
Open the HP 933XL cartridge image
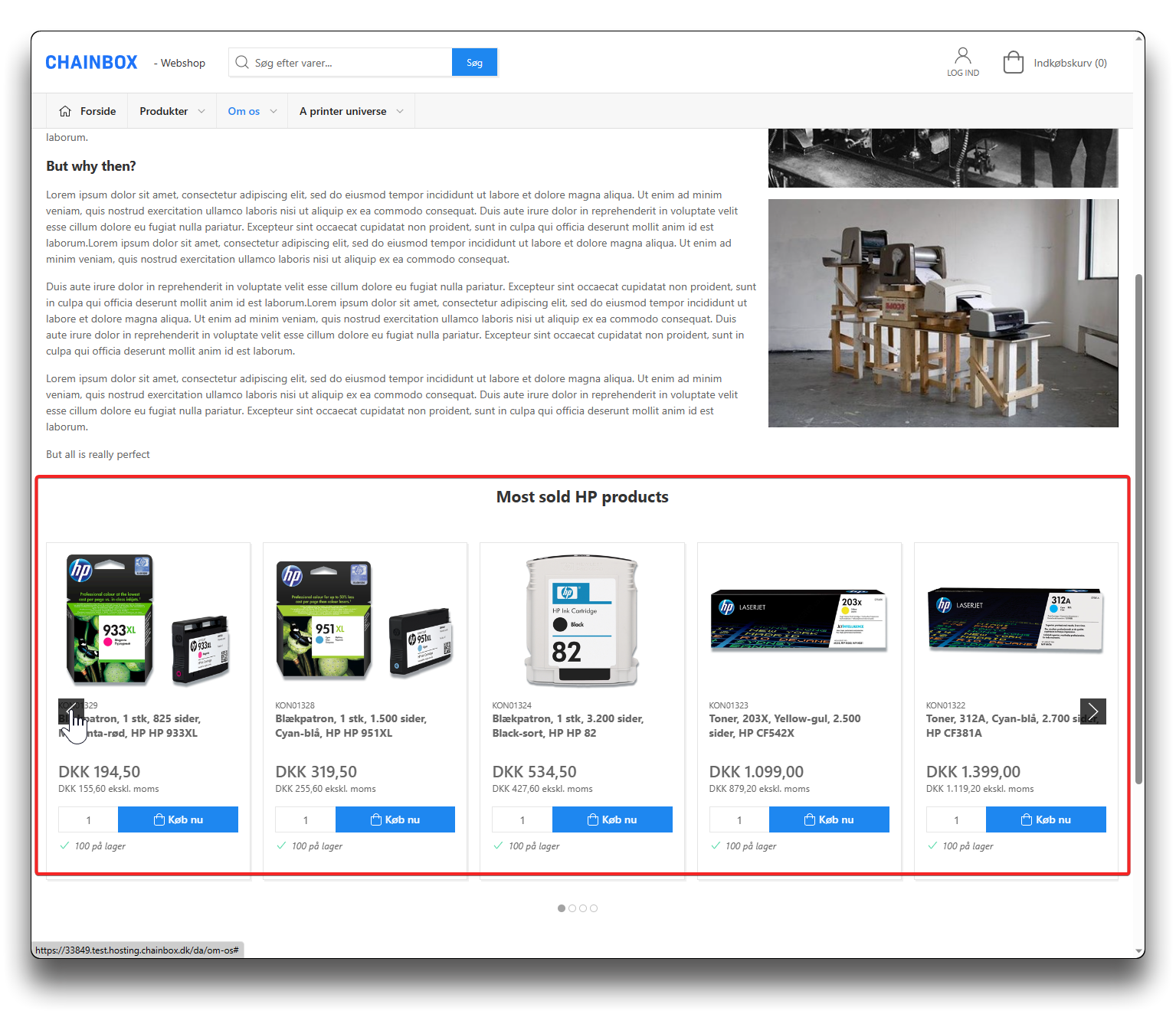click(148, 620)
